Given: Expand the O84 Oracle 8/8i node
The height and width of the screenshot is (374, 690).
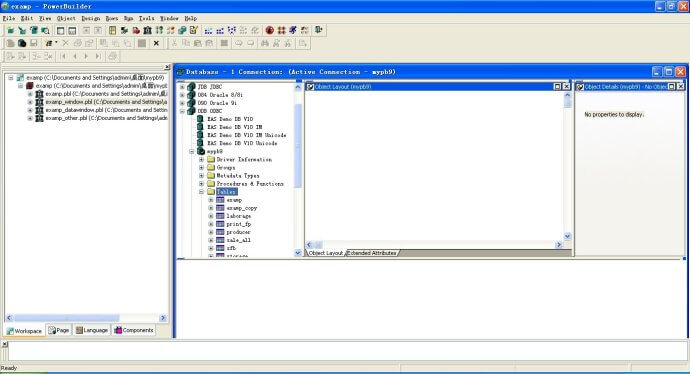Looking at the screenshot, I should tap(182, 95).
